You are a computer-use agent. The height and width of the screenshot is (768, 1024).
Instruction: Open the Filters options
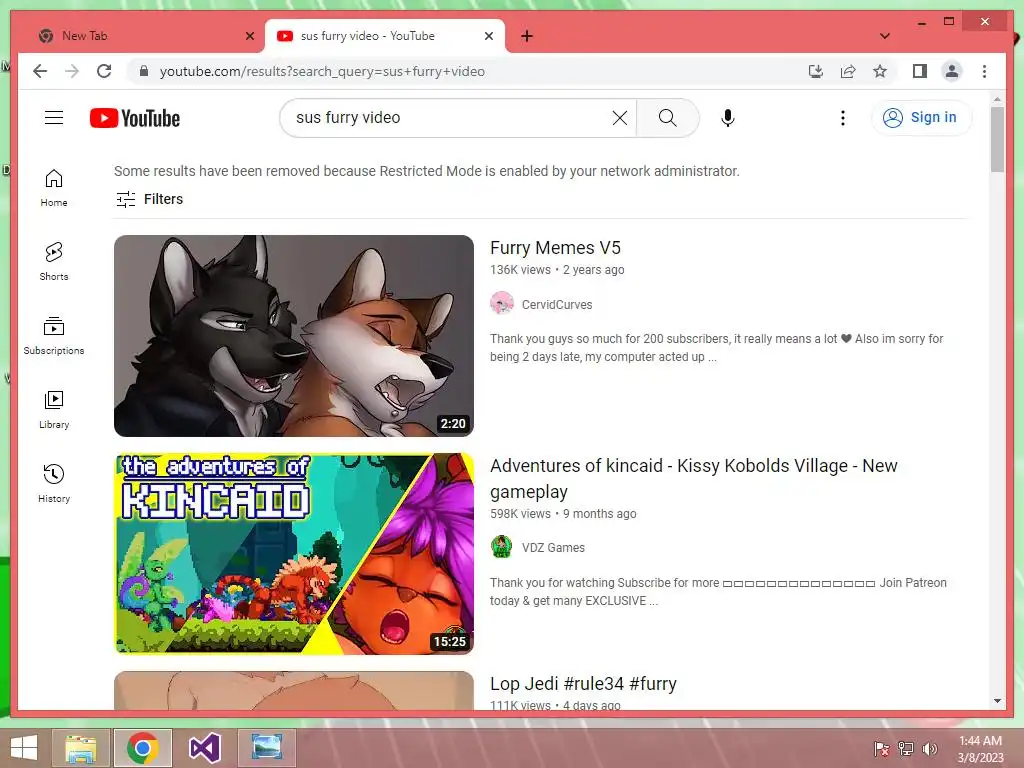click(x=150, y=199)
